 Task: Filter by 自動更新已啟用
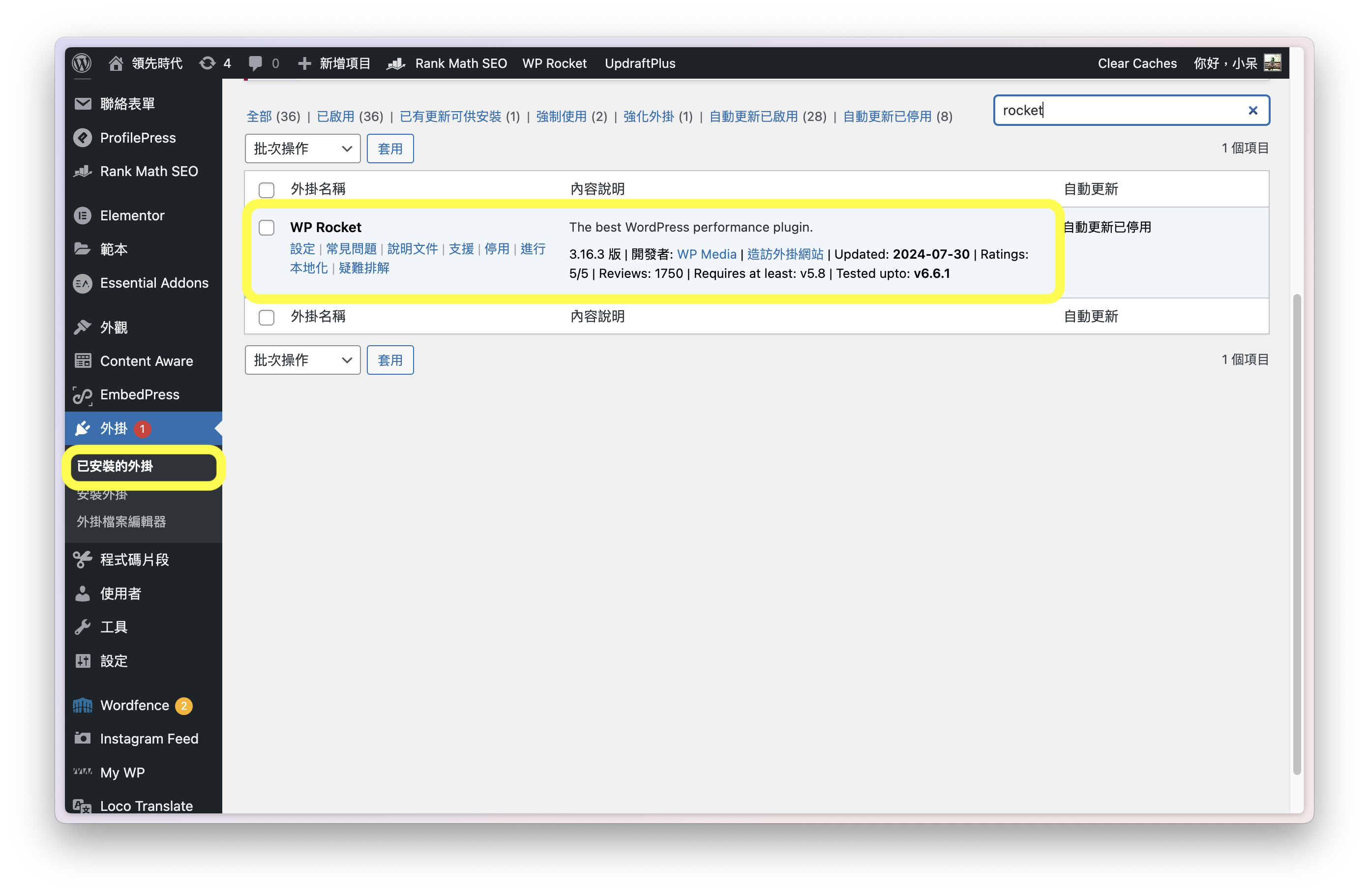pyautogui.click(x=753, y=116)
